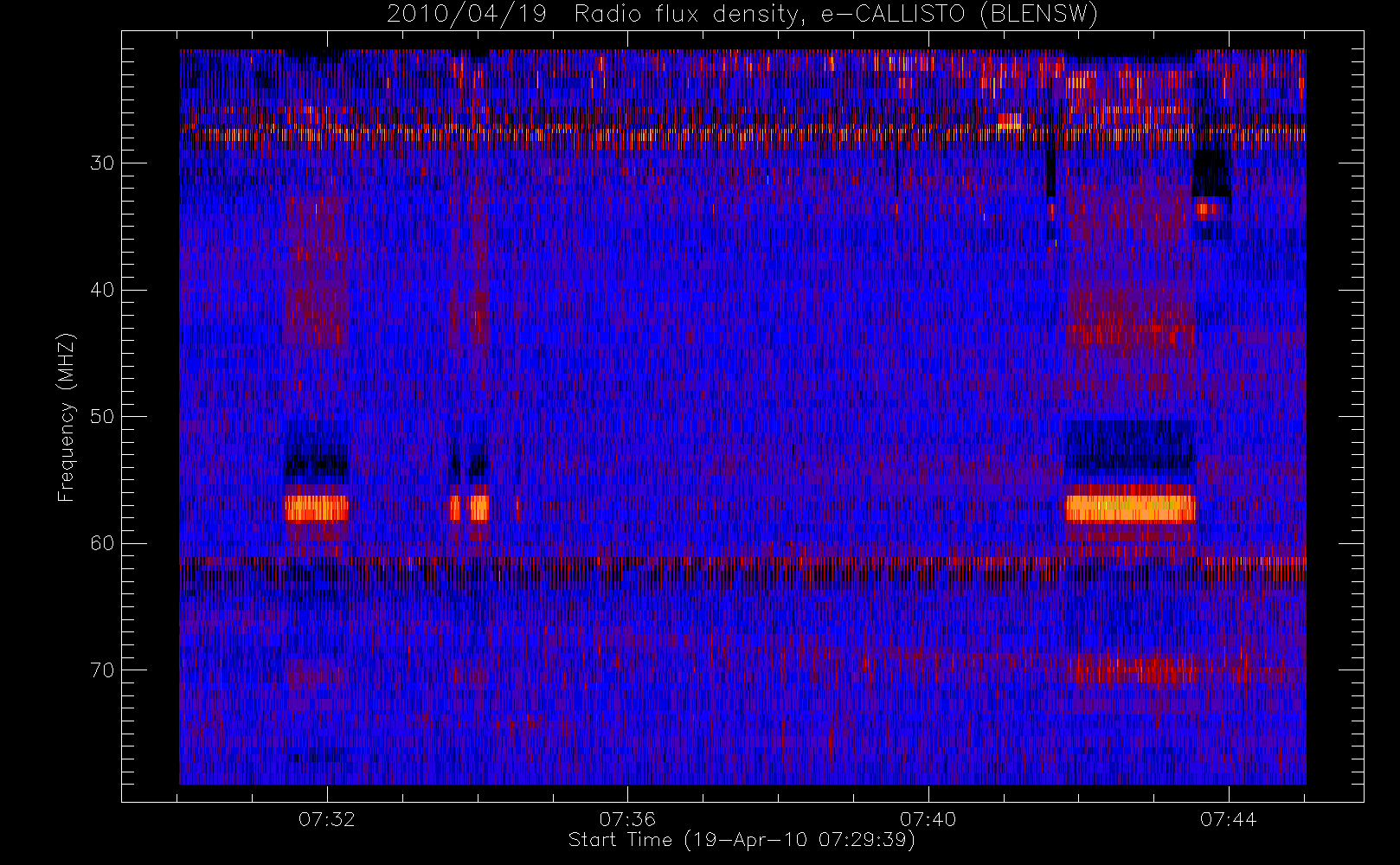1400x865 pixels.
Task: Click the 07:36 time tick label
Action: (627, 819)
